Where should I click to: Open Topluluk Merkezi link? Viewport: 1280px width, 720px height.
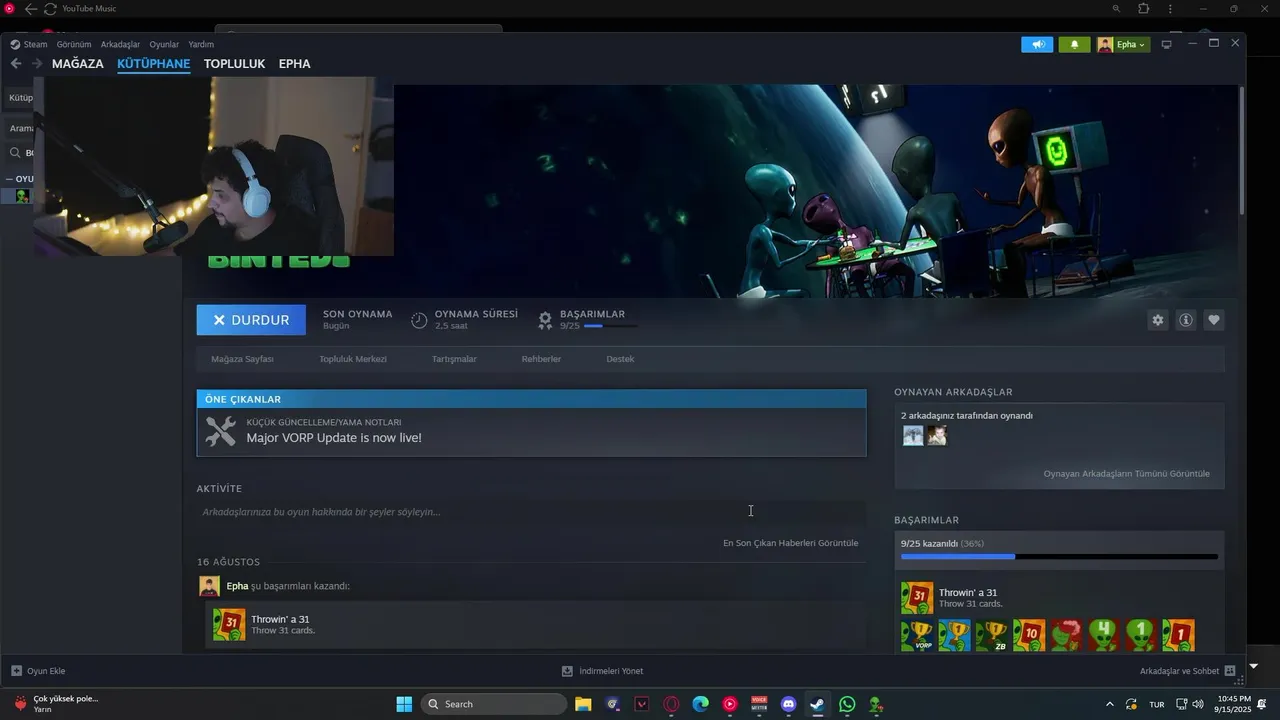353,359
